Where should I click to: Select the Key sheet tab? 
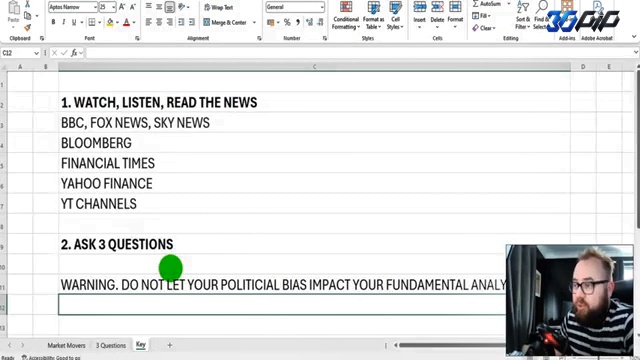(x=140, y=344)
